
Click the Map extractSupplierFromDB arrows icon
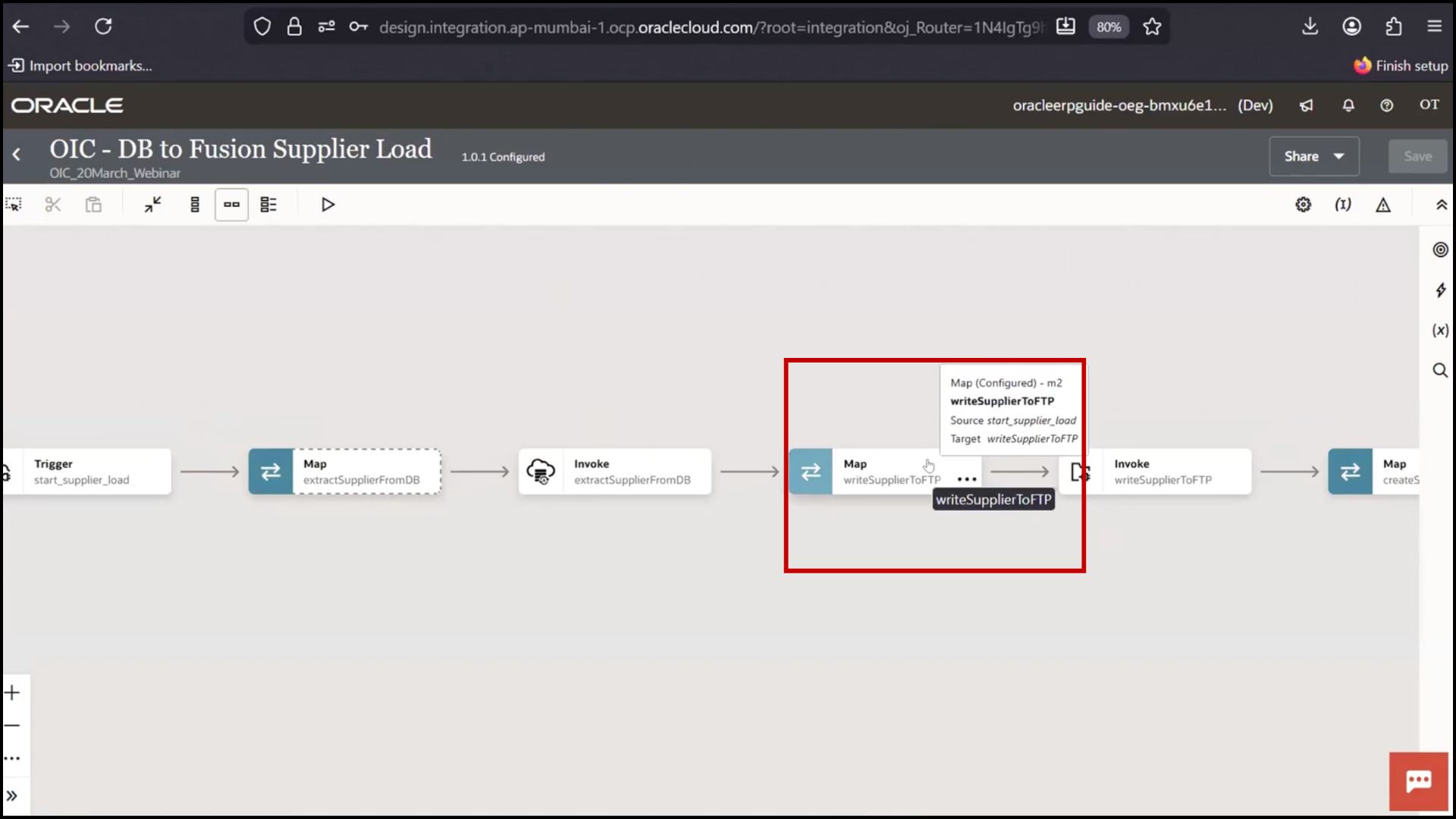271,472
